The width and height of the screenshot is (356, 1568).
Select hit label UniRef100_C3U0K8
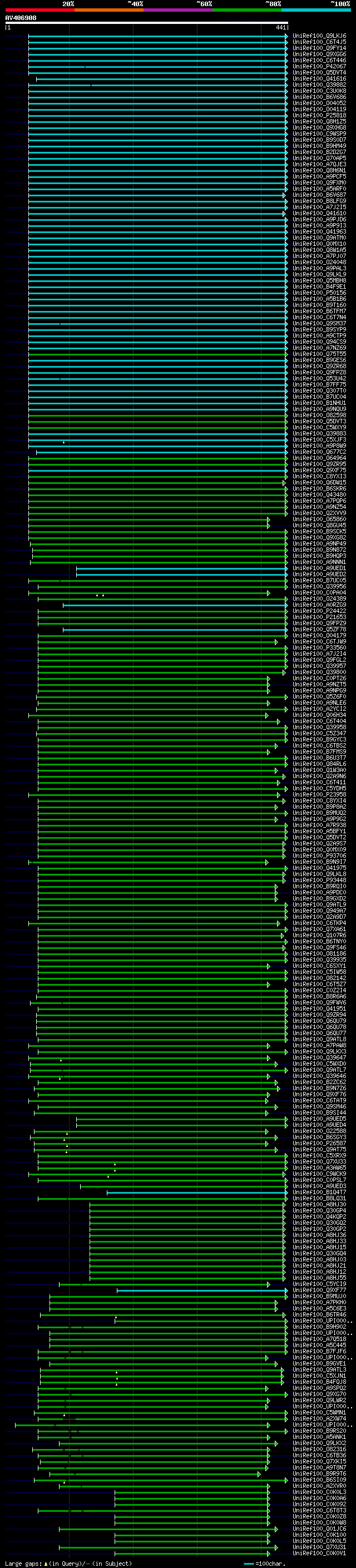(319, 91)
